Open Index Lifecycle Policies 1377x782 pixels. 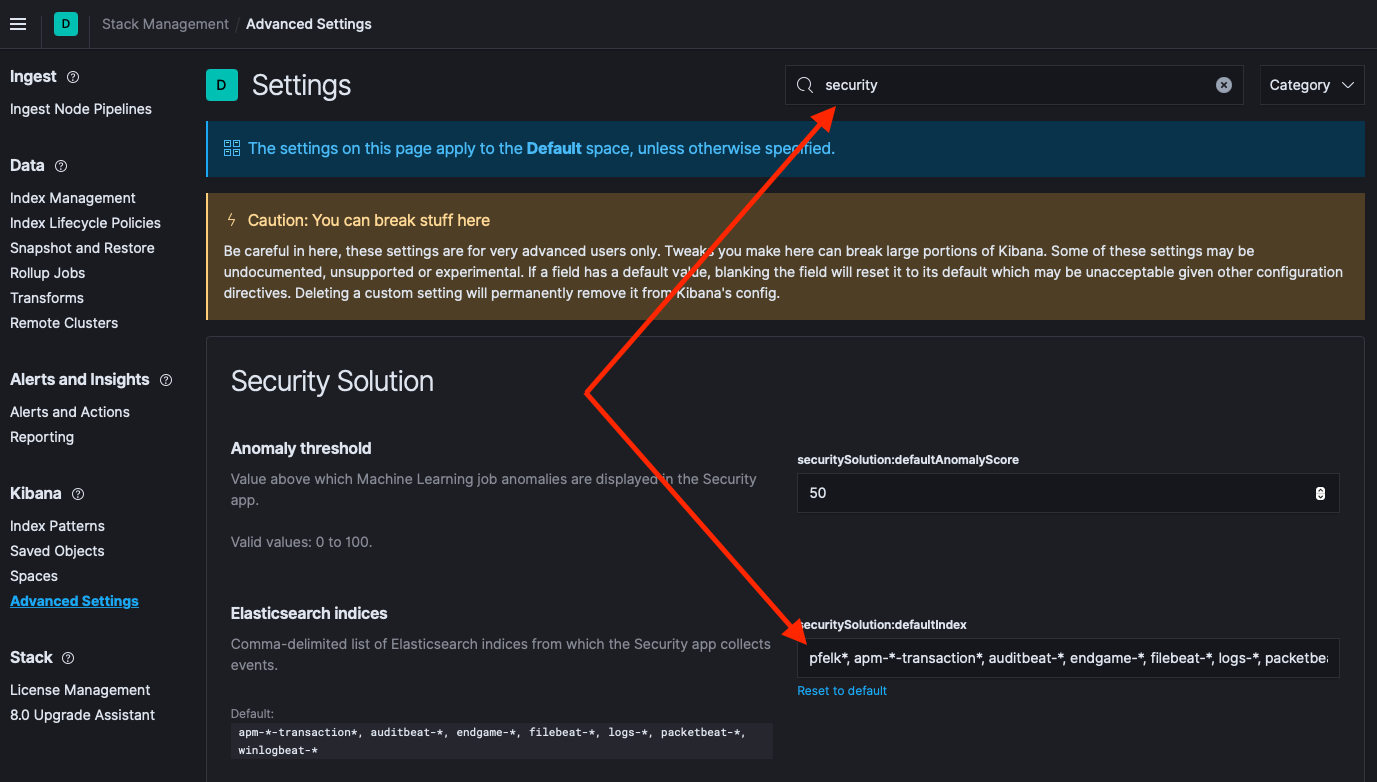point(85,223)
